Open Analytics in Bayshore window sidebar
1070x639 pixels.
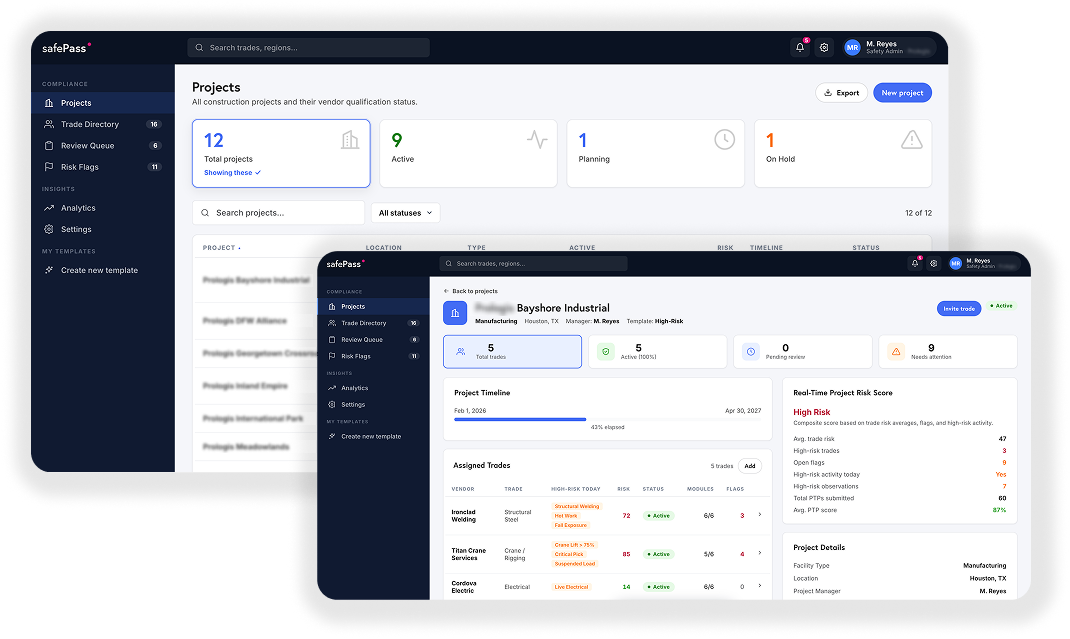[x=373, y=388]
